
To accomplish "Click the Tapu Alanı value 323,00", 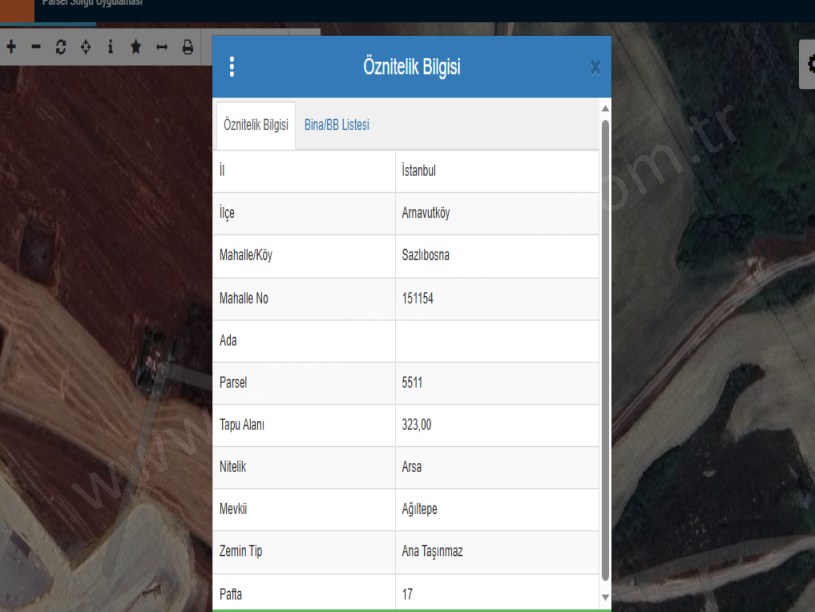I will click(418, 425).
